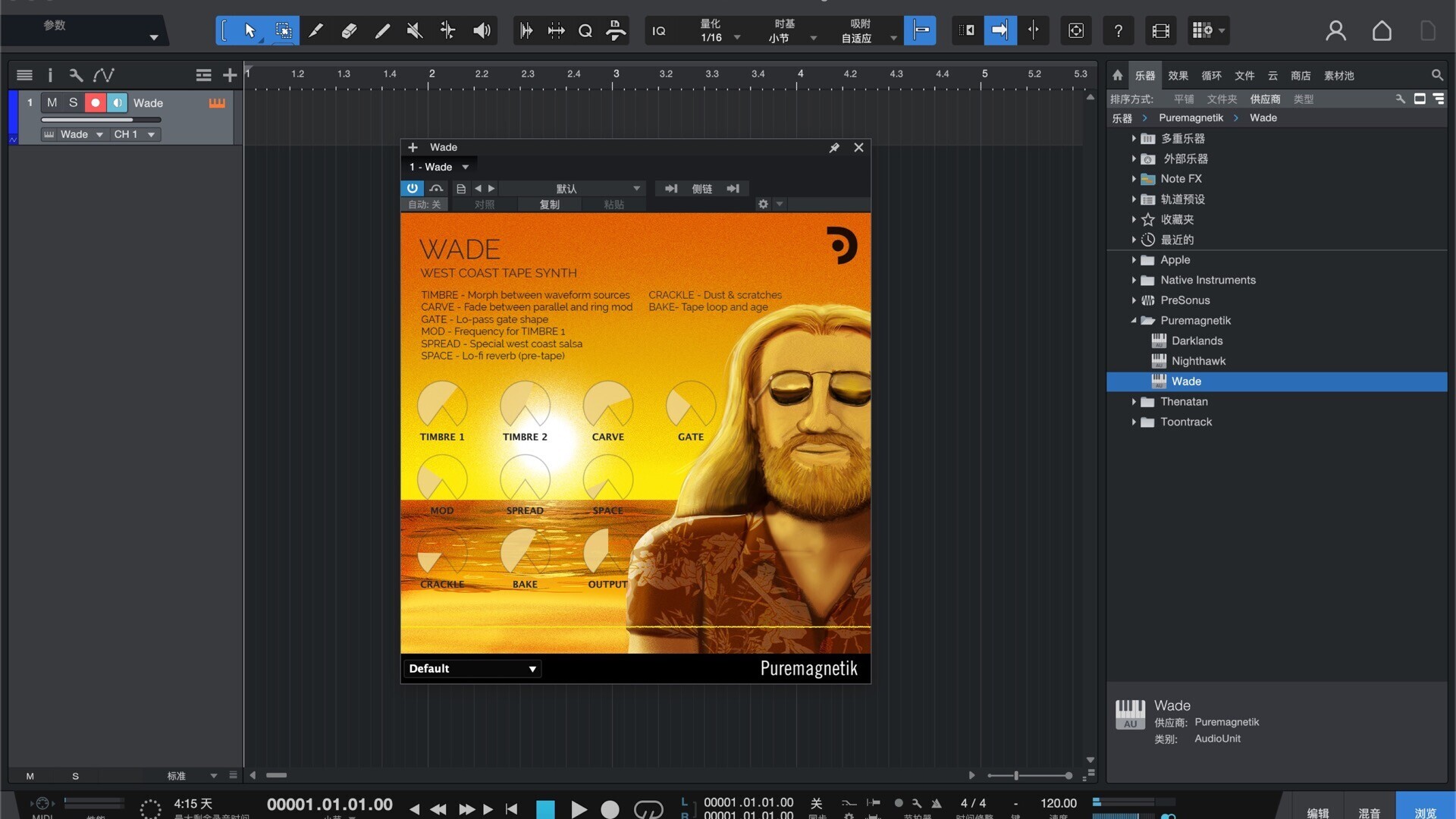
Task: Click the Wade track volume slider
Action: click(101, 120)
